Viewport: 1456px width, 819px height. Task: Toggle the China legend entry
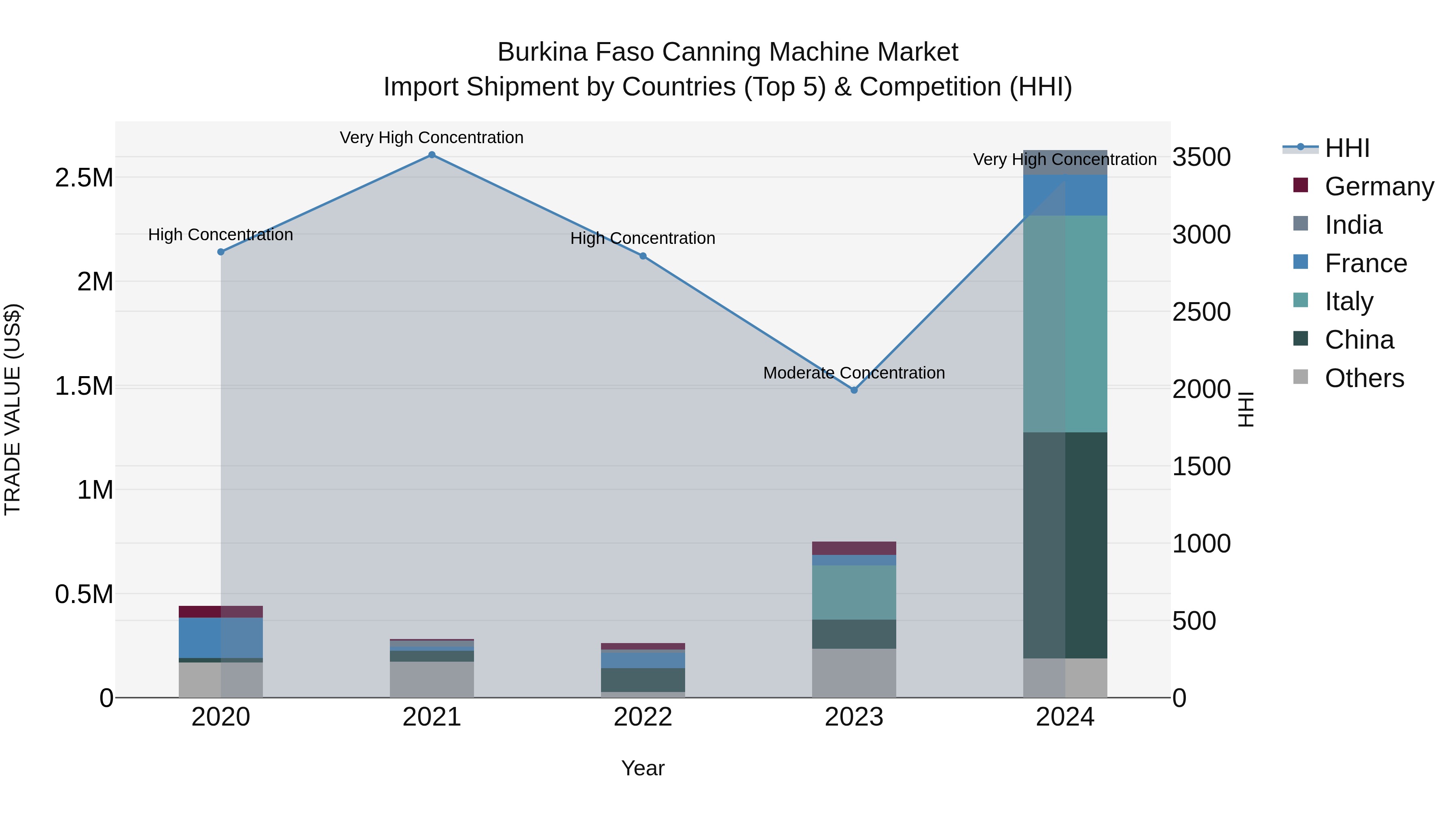click(1343, 340)
